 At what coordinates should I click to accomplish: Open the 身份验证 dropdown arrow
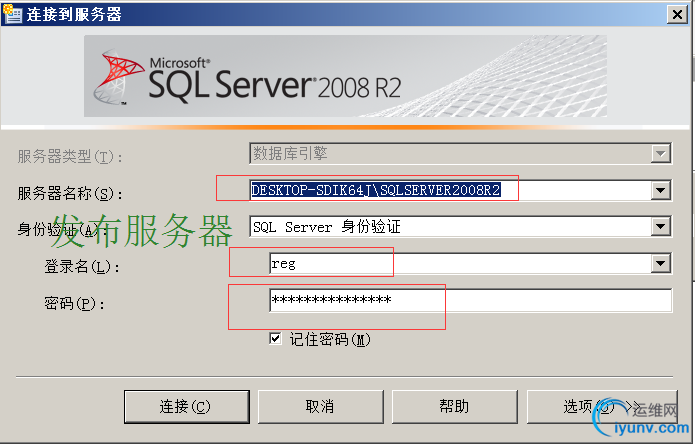click(x=660, y=227)
